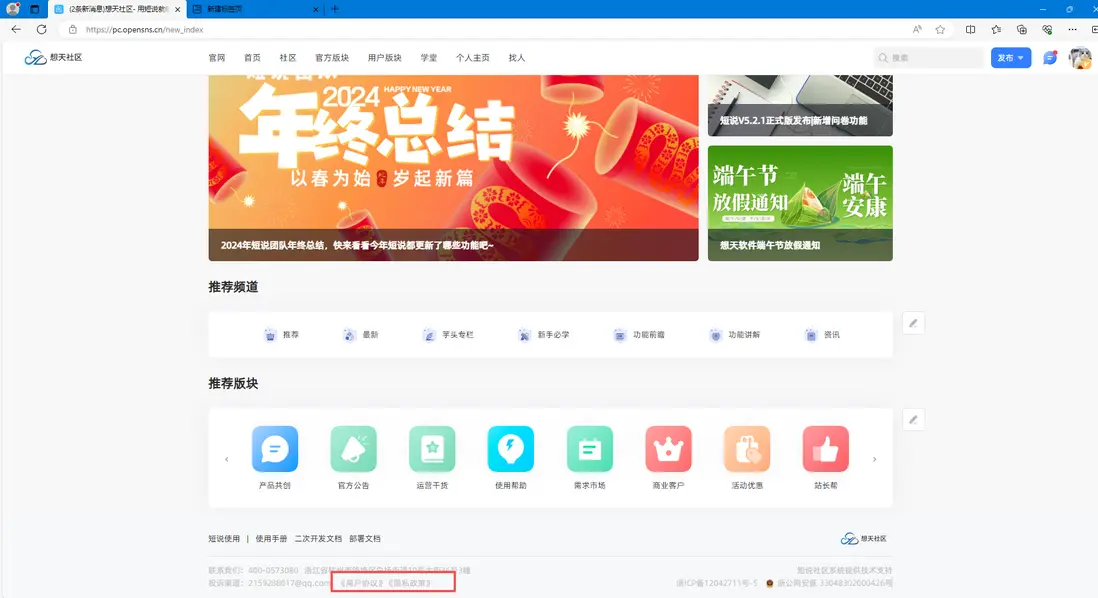The width and height of the screenshot is (1098, 598).
Task: Click the right chevron of 推荐版块 carousel
Action: [875, 457]
